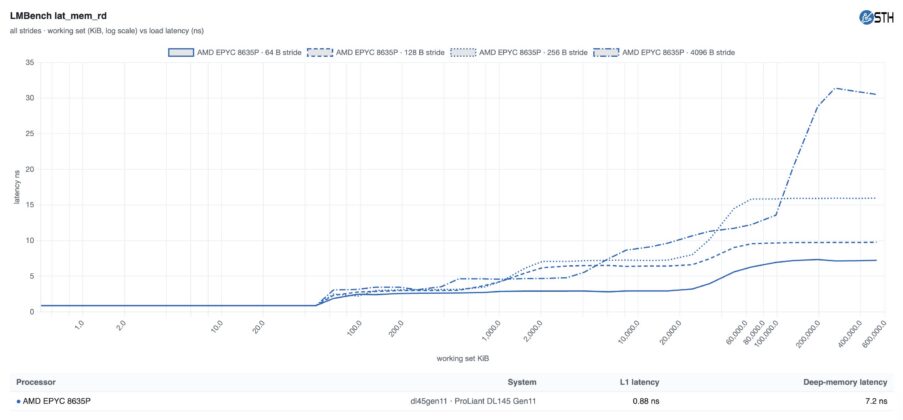Click the Deep-memory latency column header

pyautogui.click(x=845, y=382)
